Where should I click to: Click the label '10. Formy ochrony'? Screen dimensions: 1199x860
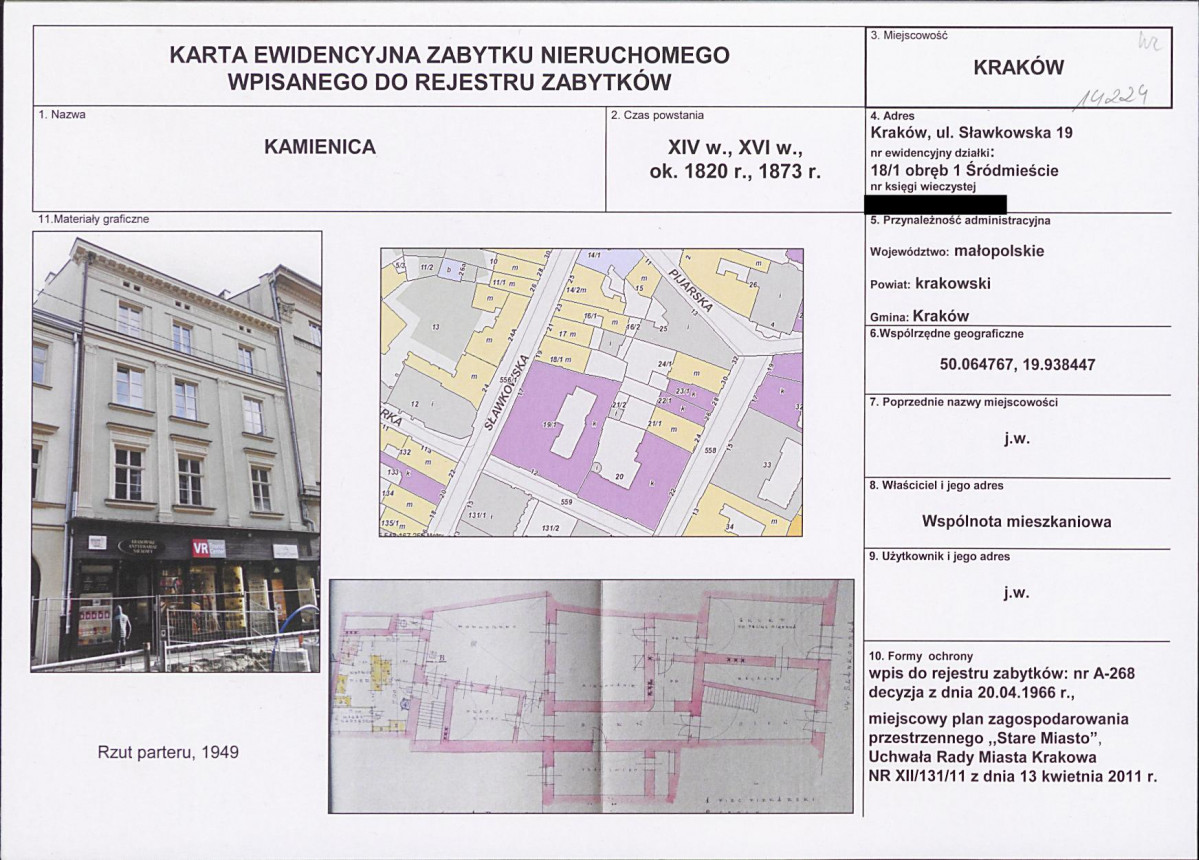921,656
